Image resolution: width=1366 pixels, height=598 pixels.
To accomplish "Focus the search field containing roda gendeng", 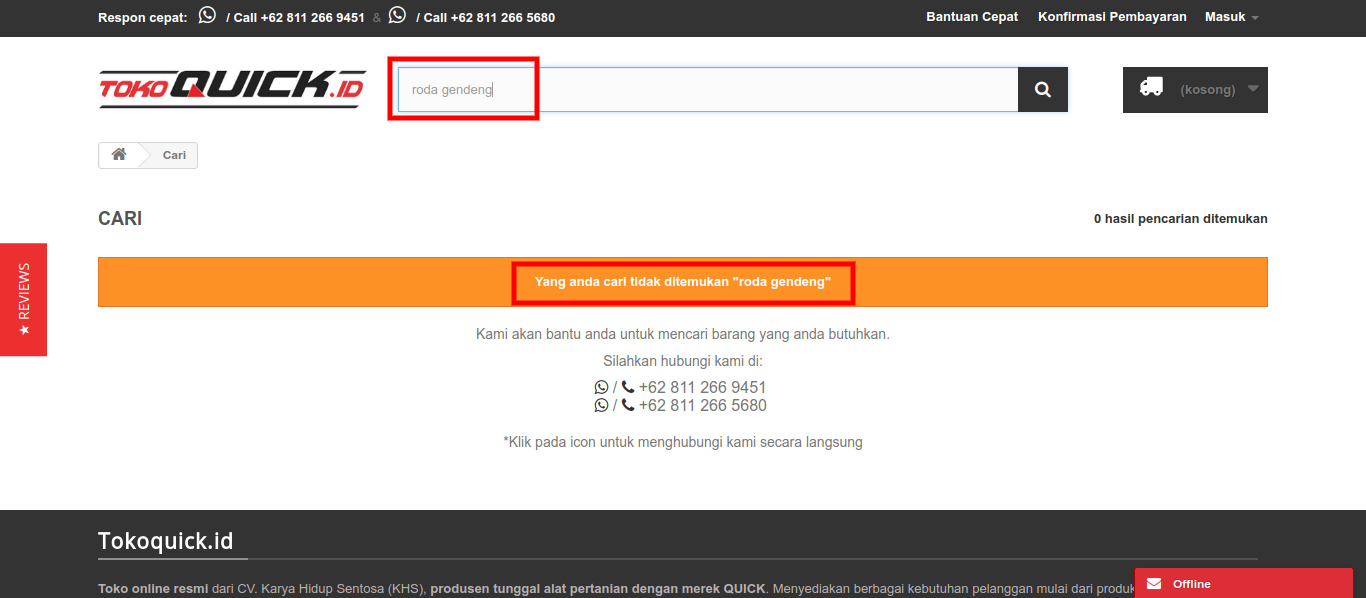I will [708, 90].
